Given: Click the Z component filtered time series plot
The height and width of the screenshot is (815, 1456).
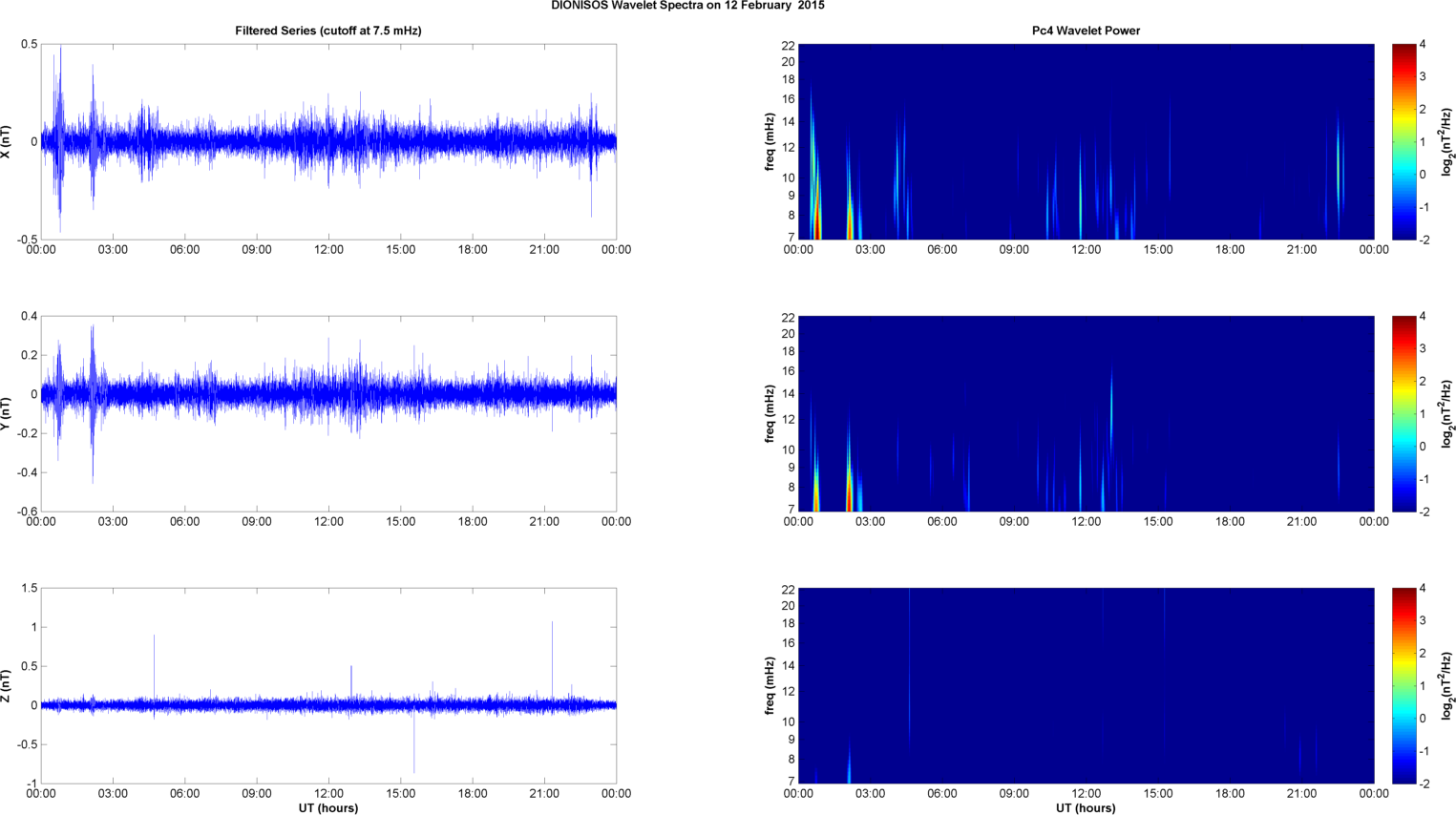Looking at the screenshot, I should coord(328,685).
